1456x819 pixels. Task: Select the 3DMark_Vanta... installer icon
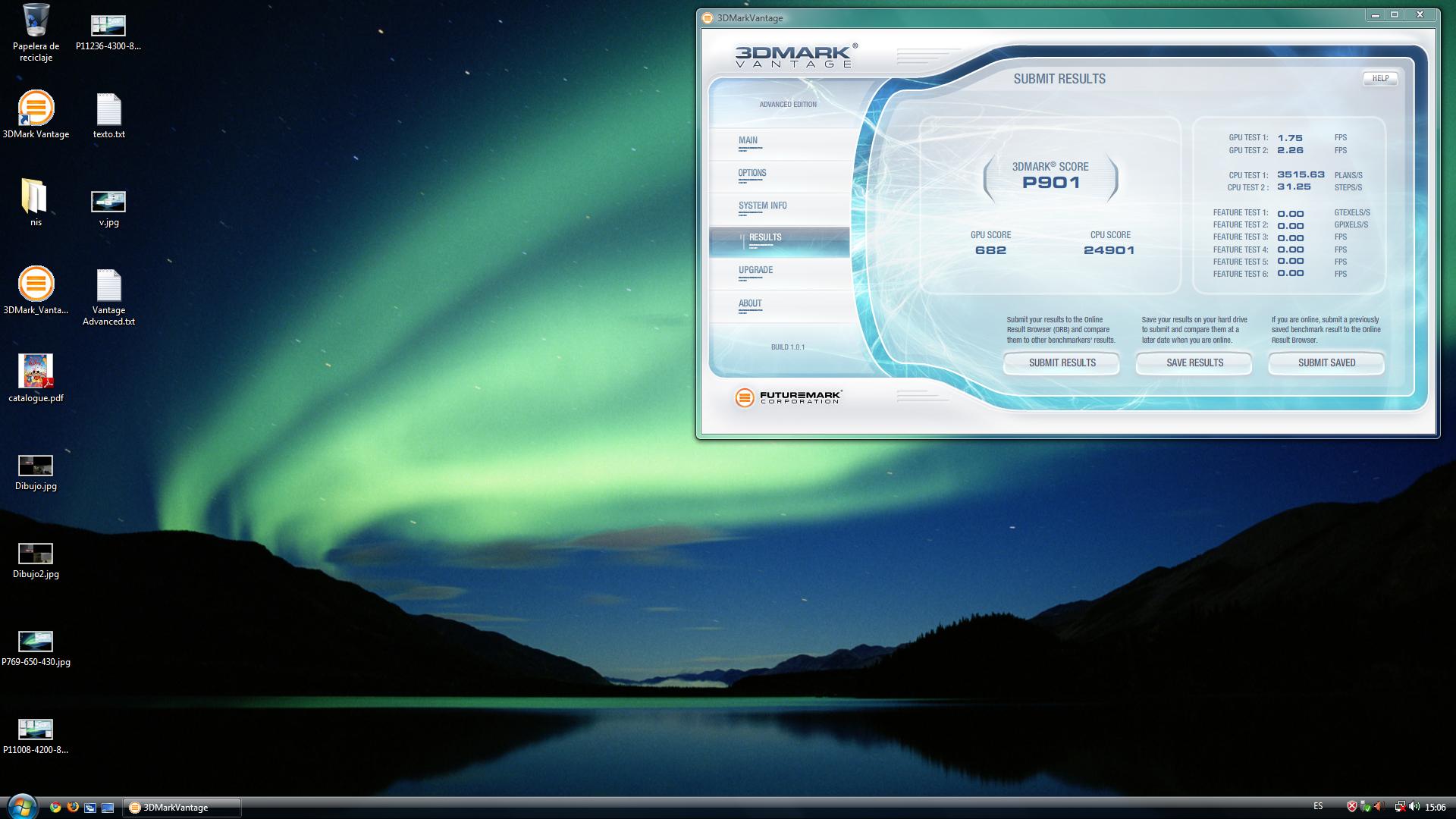coord(36,290)
